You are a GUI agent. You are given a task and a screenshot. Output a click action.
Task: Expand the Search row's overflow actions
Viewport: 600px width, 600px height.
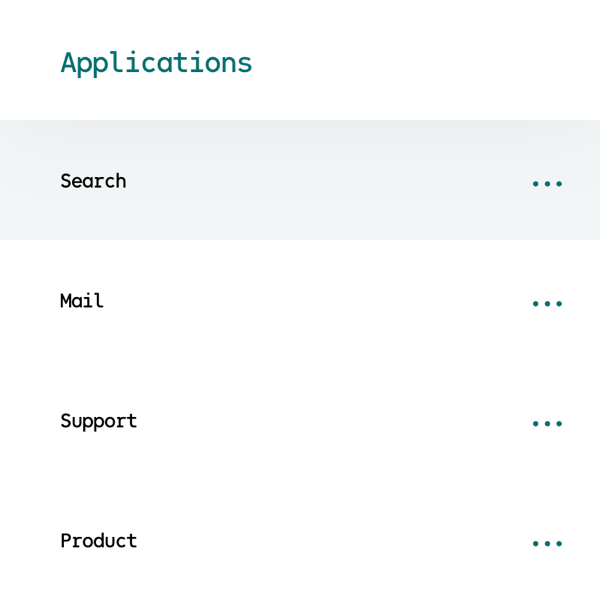(x=547, y=184)
